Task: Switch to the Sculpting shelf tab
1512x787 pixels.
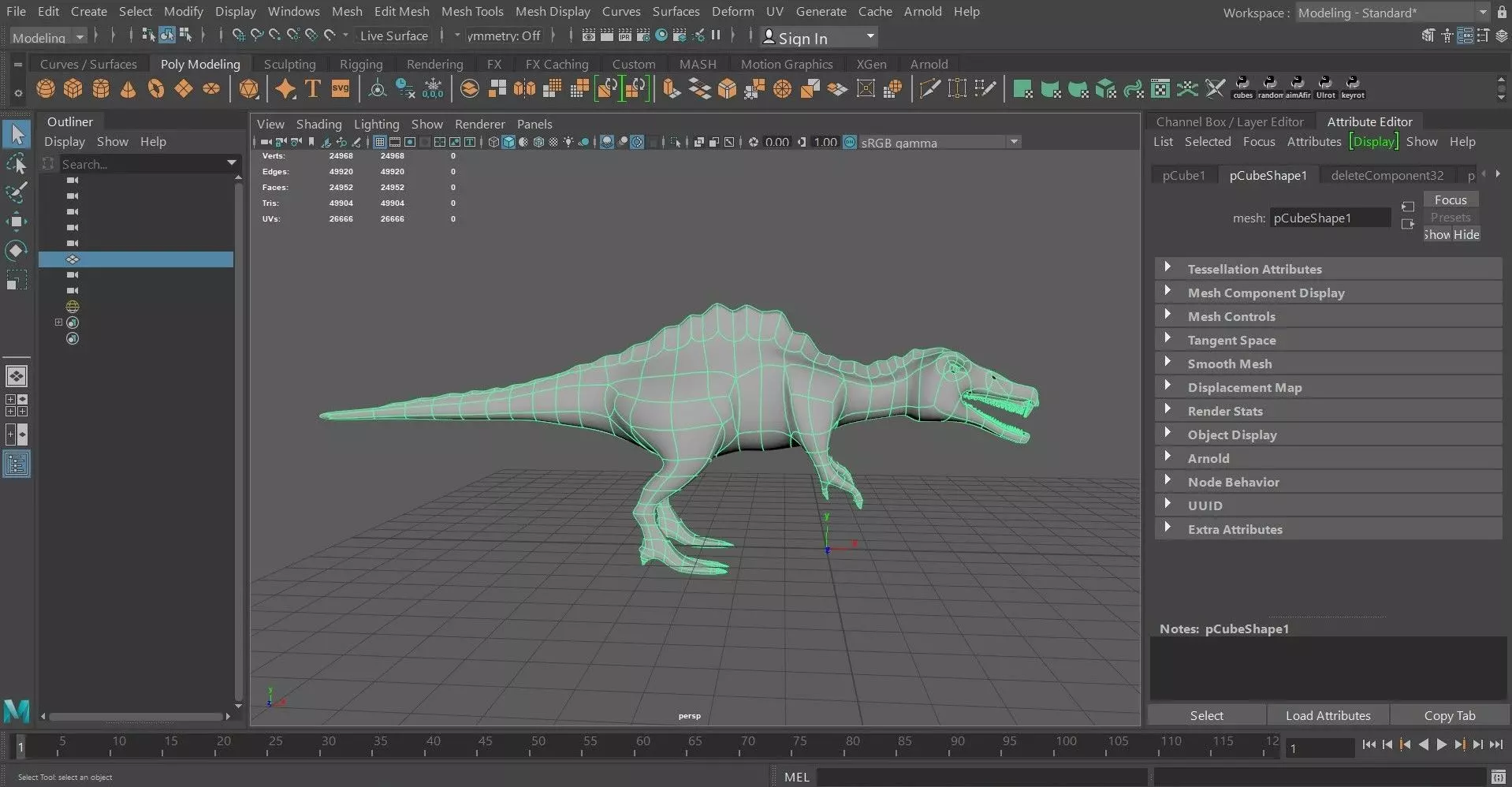Action: [289, 64]
